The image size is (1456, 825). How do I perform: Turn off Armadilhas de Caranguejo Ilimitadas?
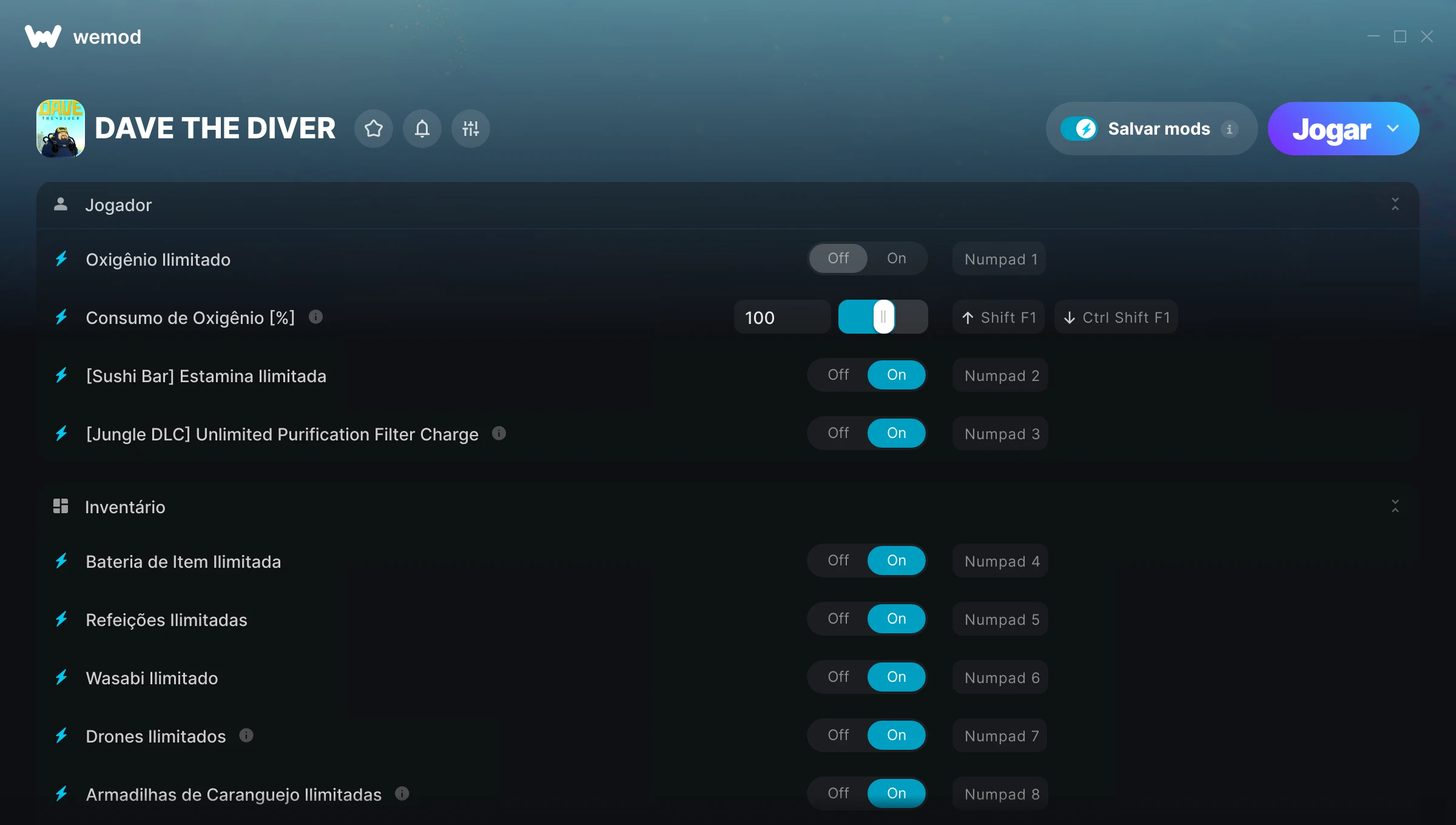click(838, 793)
